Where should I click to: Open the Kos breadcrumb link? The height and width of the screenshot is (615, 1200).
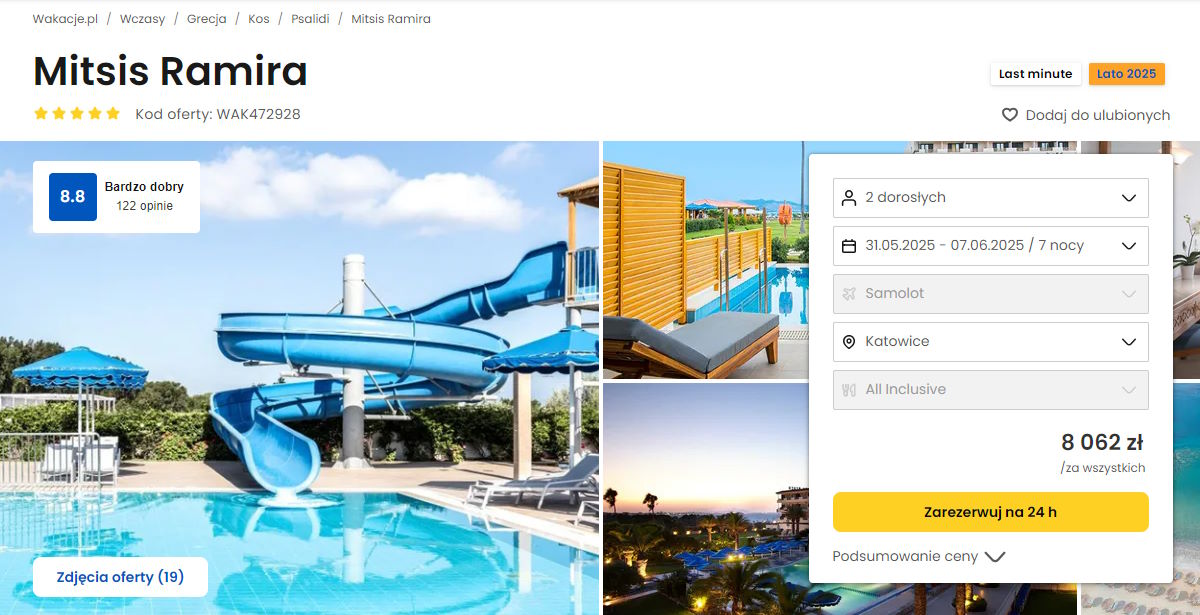click(x=259, y=19)
